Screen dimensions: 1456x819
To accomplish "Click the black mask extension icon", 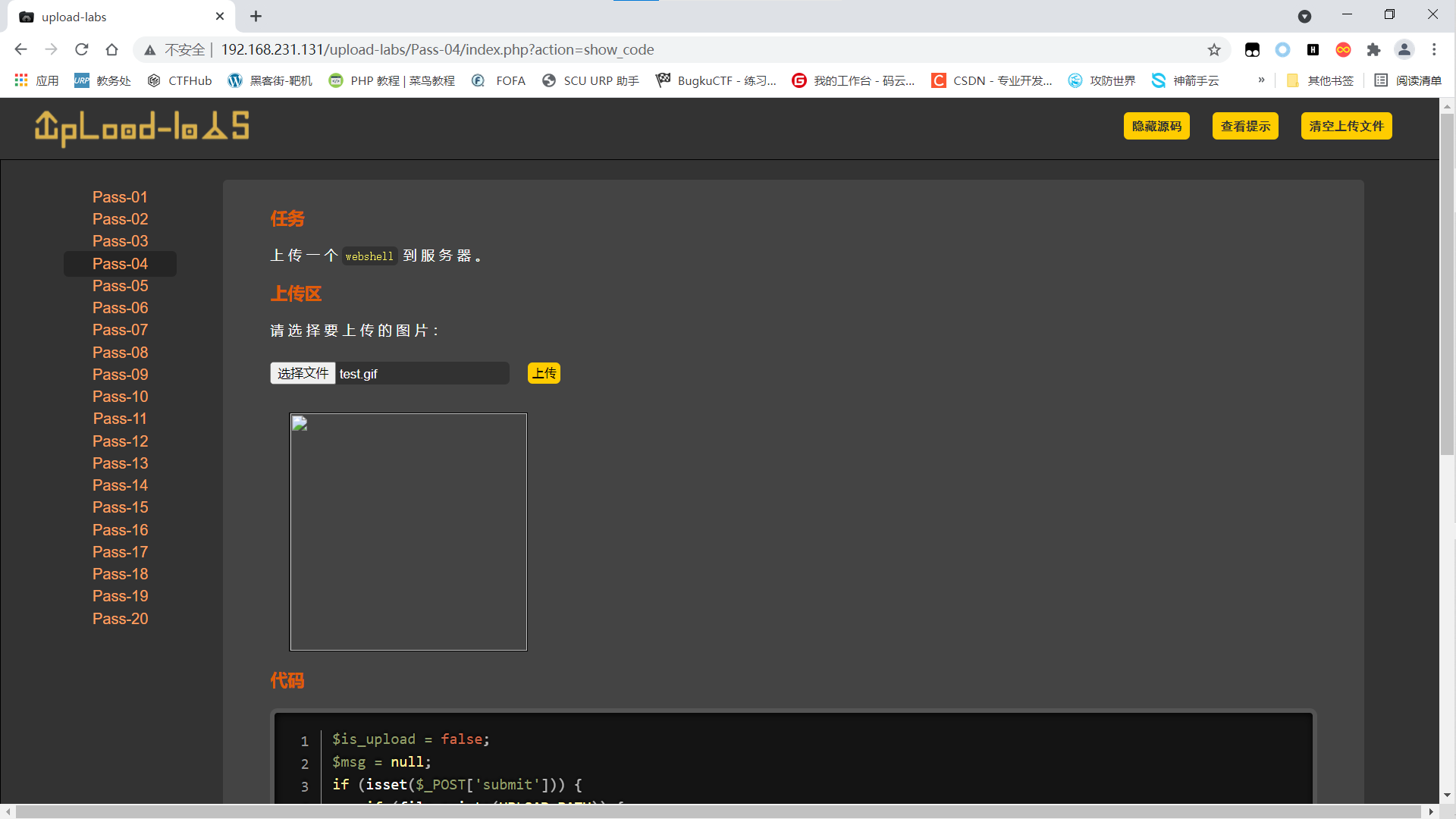I will point(1252,49).
